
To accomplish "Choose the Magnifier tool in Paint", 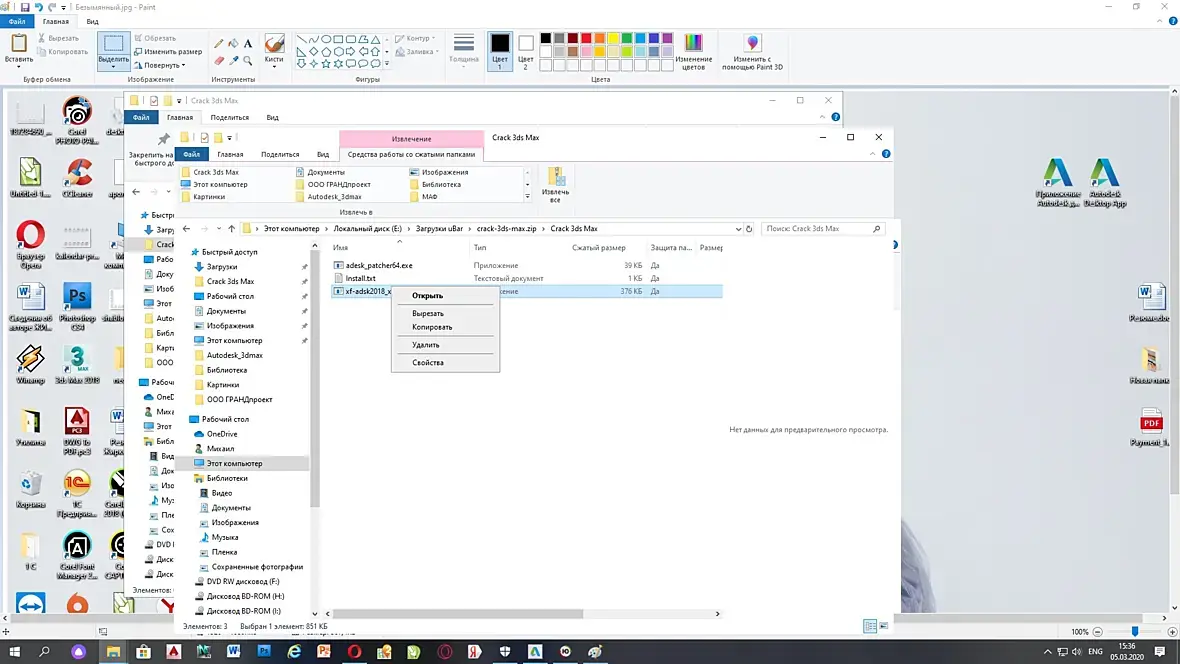I will (x=248, y=60).
